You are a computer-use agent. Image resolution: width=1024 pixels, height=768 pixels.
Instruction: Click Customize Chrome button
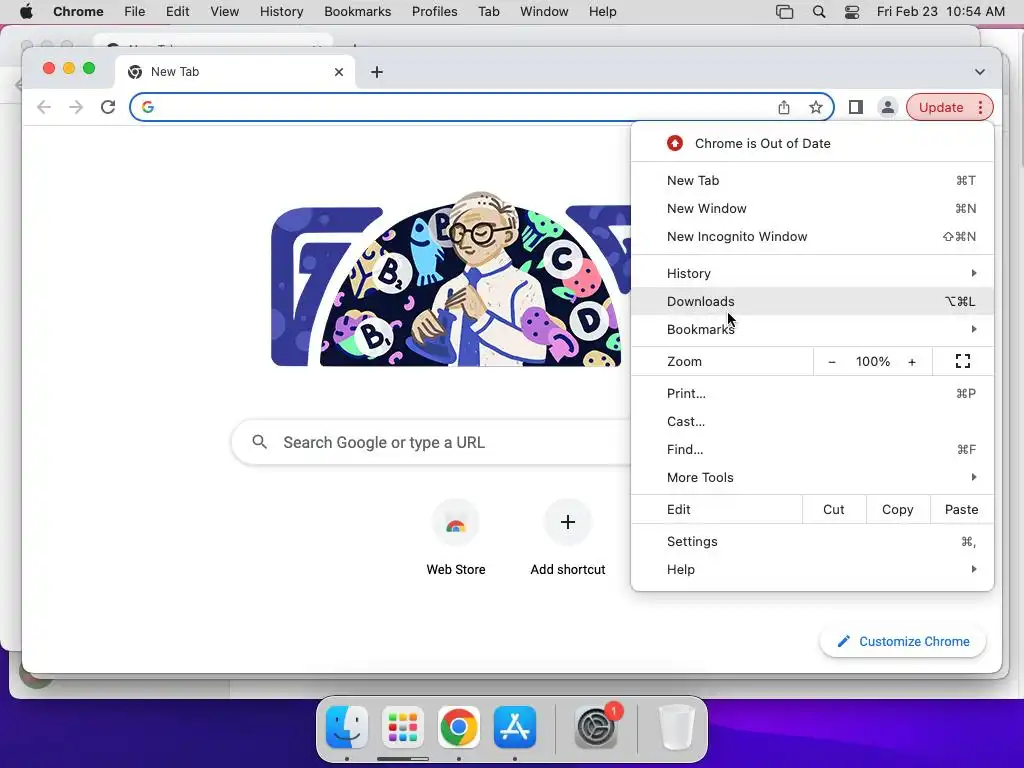[x=903, y=641]
